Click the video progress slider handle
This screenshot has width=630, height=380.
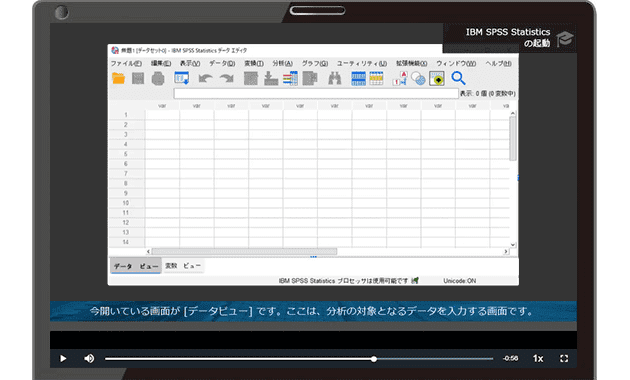click(x=374, y=359)
